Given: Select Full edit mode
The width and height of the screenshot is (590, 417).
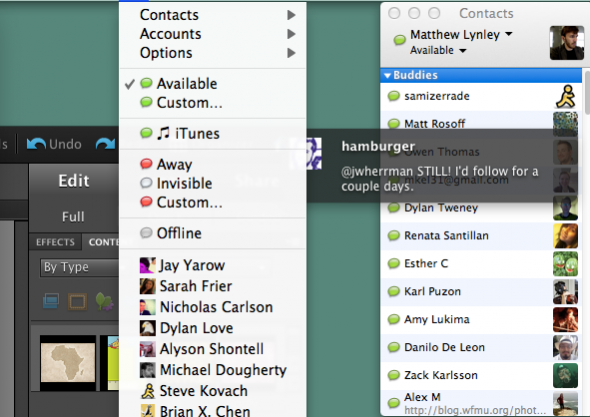Looking at the screenshot, I should coord(73,217).
